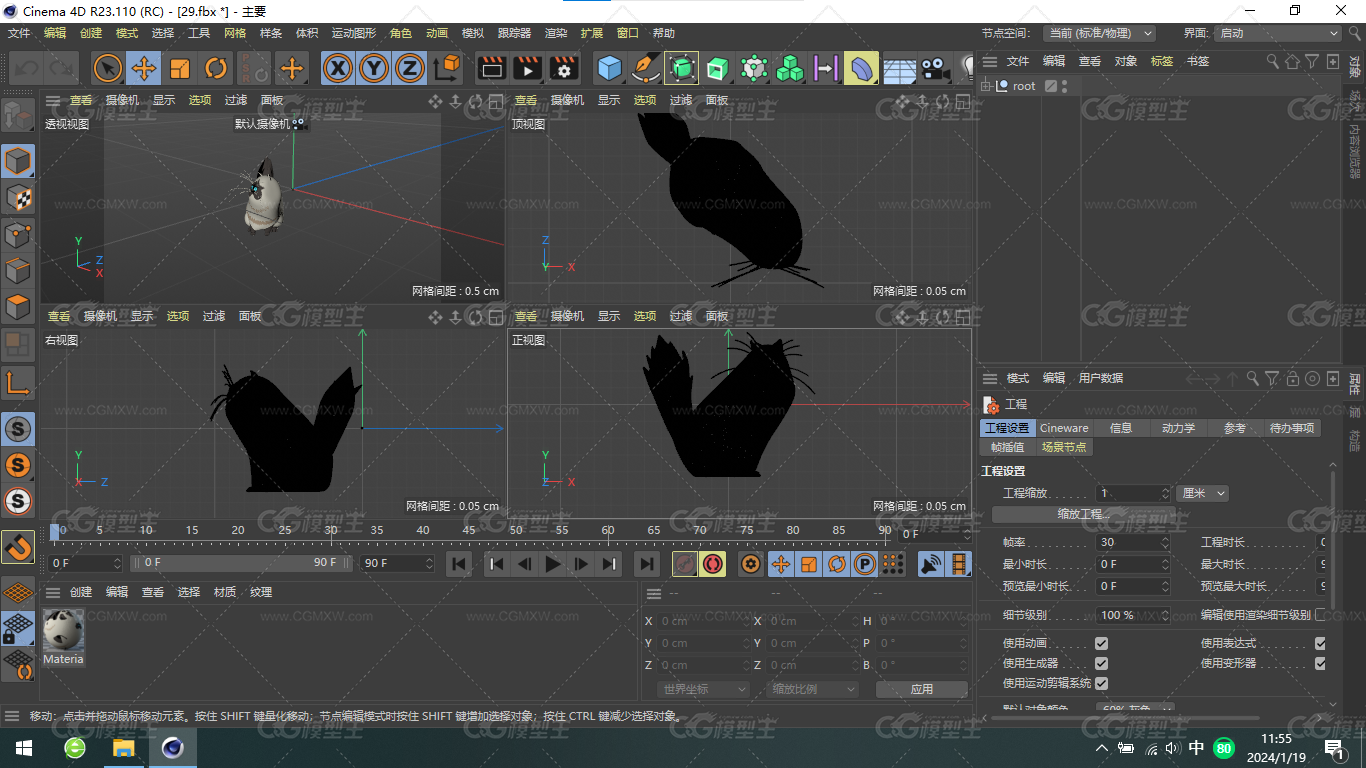
Task: Activate the Rotate tool in top toolbar
Action: pyautogui.click(x=216, y=68)
